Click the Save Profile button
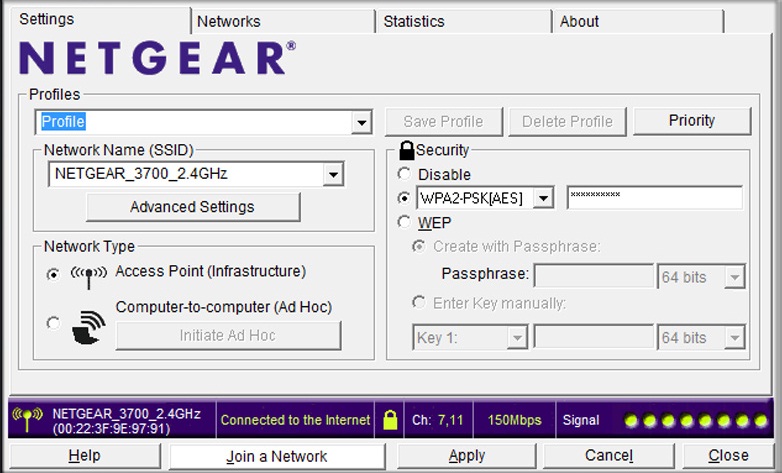The image size is (782, 473). [x=443, y=121]
